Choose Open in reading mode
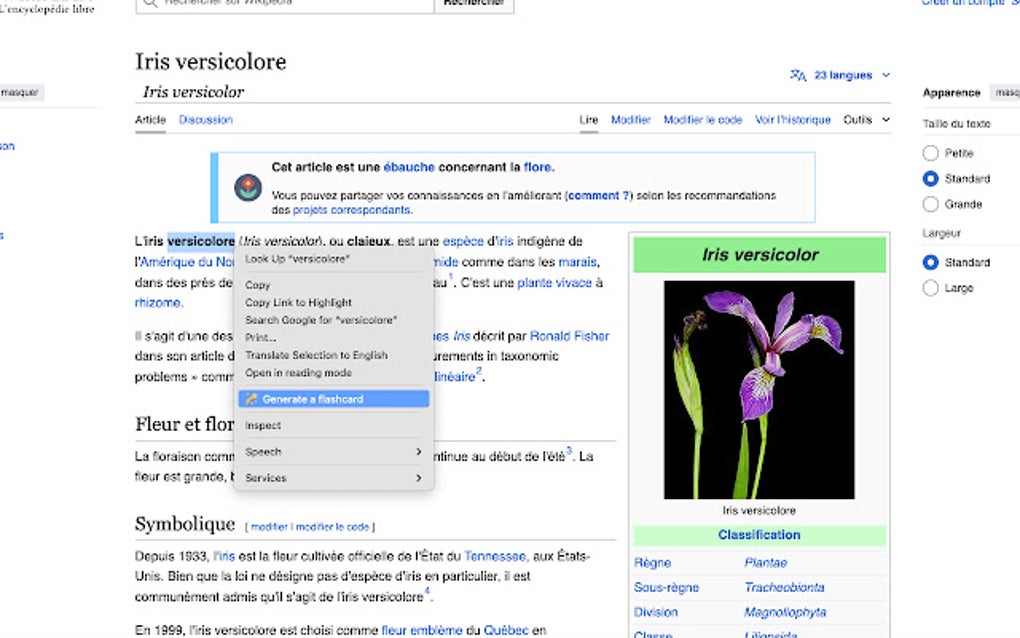This screenshot has width=1020, height=638. click(334, 373)
